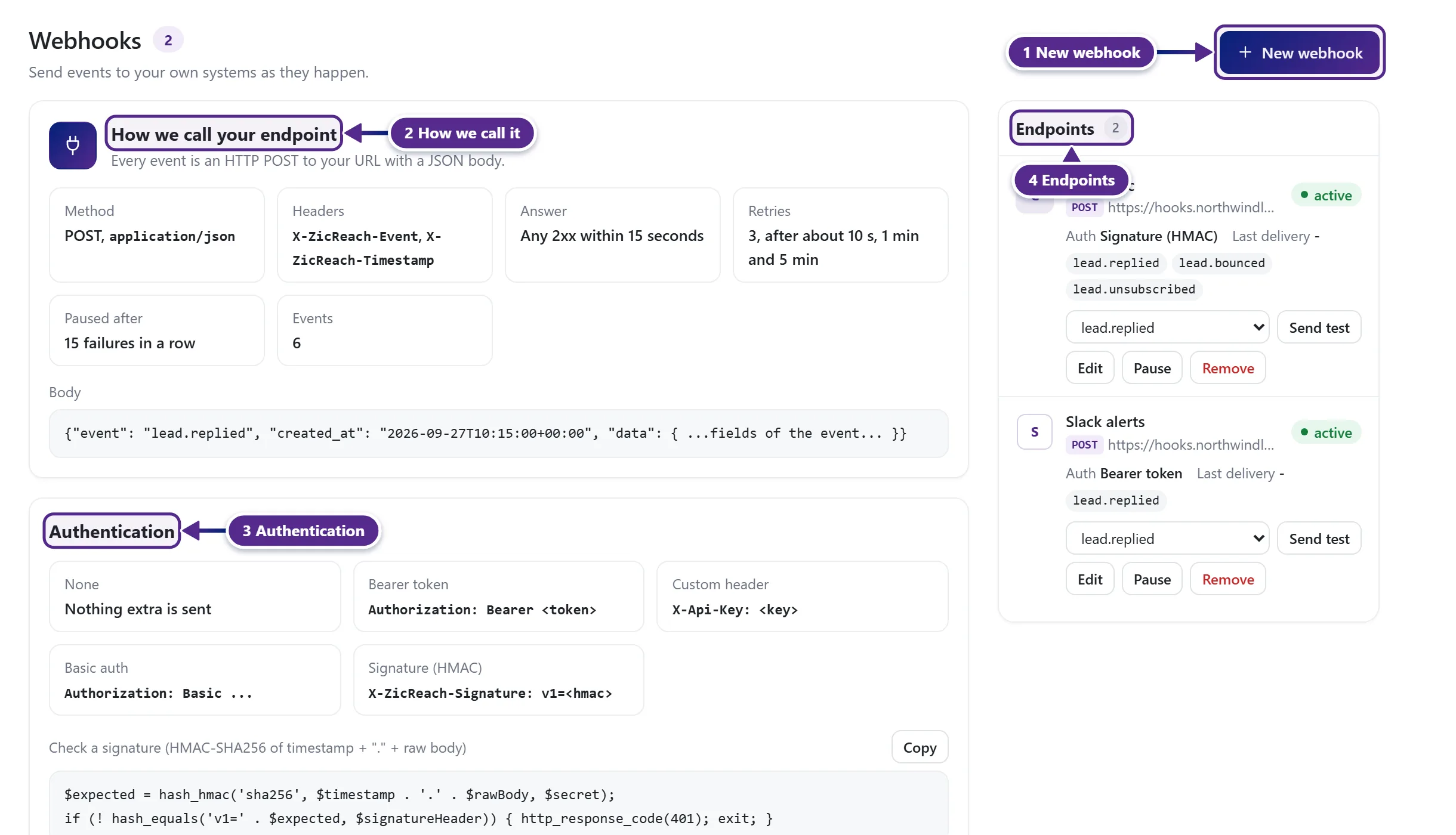Remove the Slack alerts endpoint

pos(1227,579)
